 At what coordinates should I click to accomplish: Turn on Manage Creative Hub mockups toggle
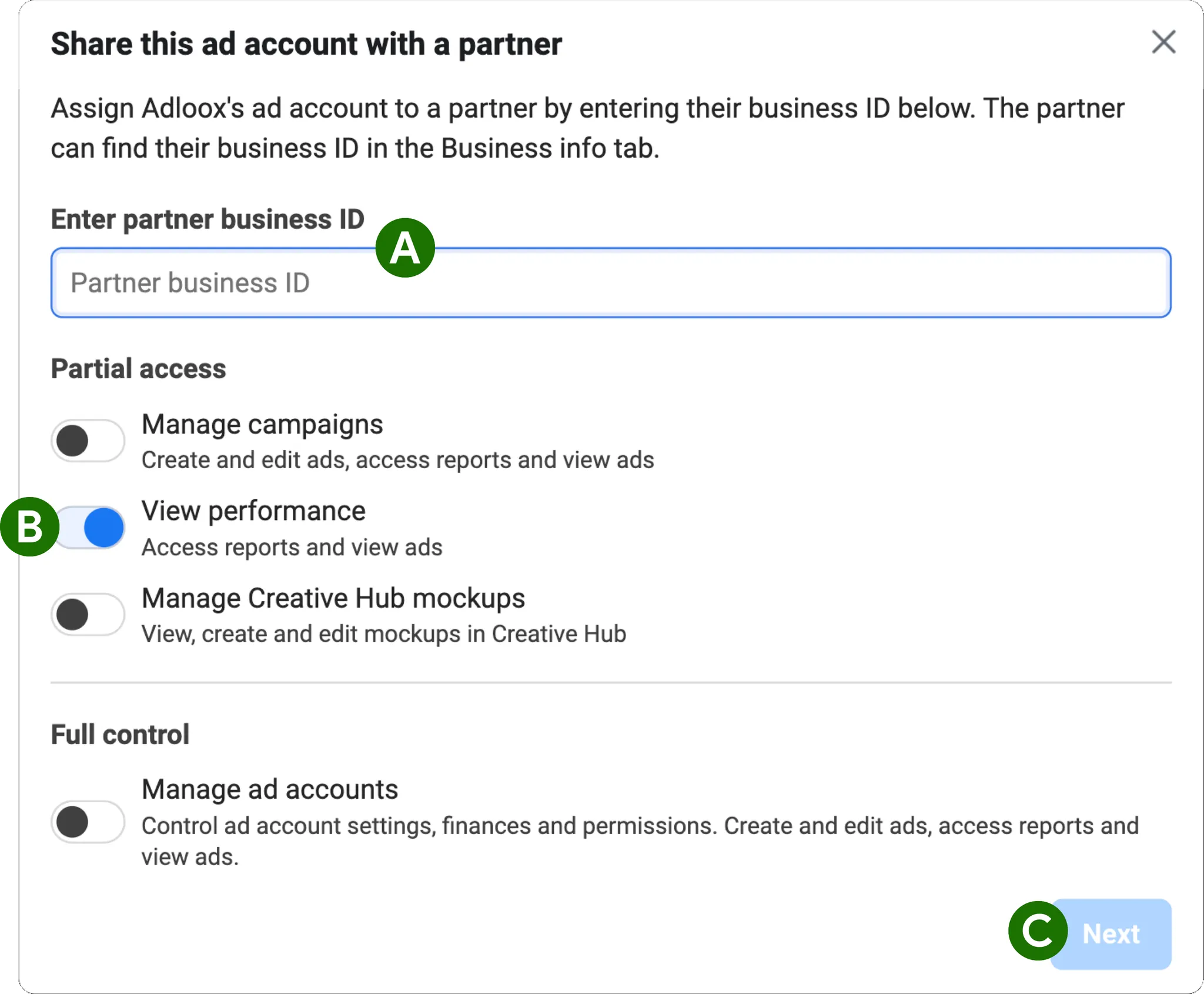click(88, 615)
